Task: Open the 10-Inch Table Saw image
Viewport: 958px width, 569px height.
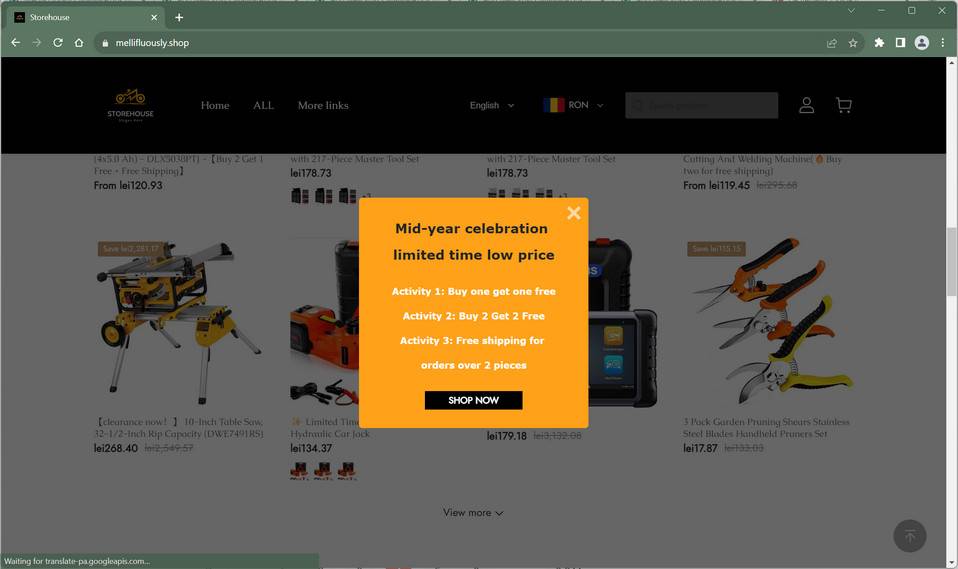Action: pyautogui.click(x=179, y=323)
